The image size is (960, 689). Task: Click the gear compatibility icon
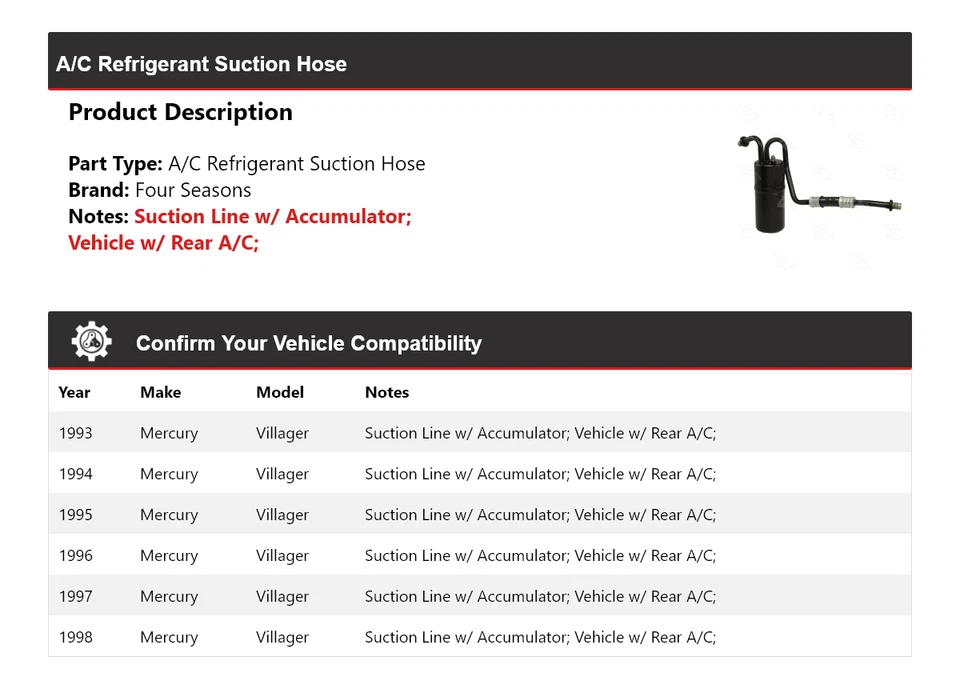[x=91, y=342]
